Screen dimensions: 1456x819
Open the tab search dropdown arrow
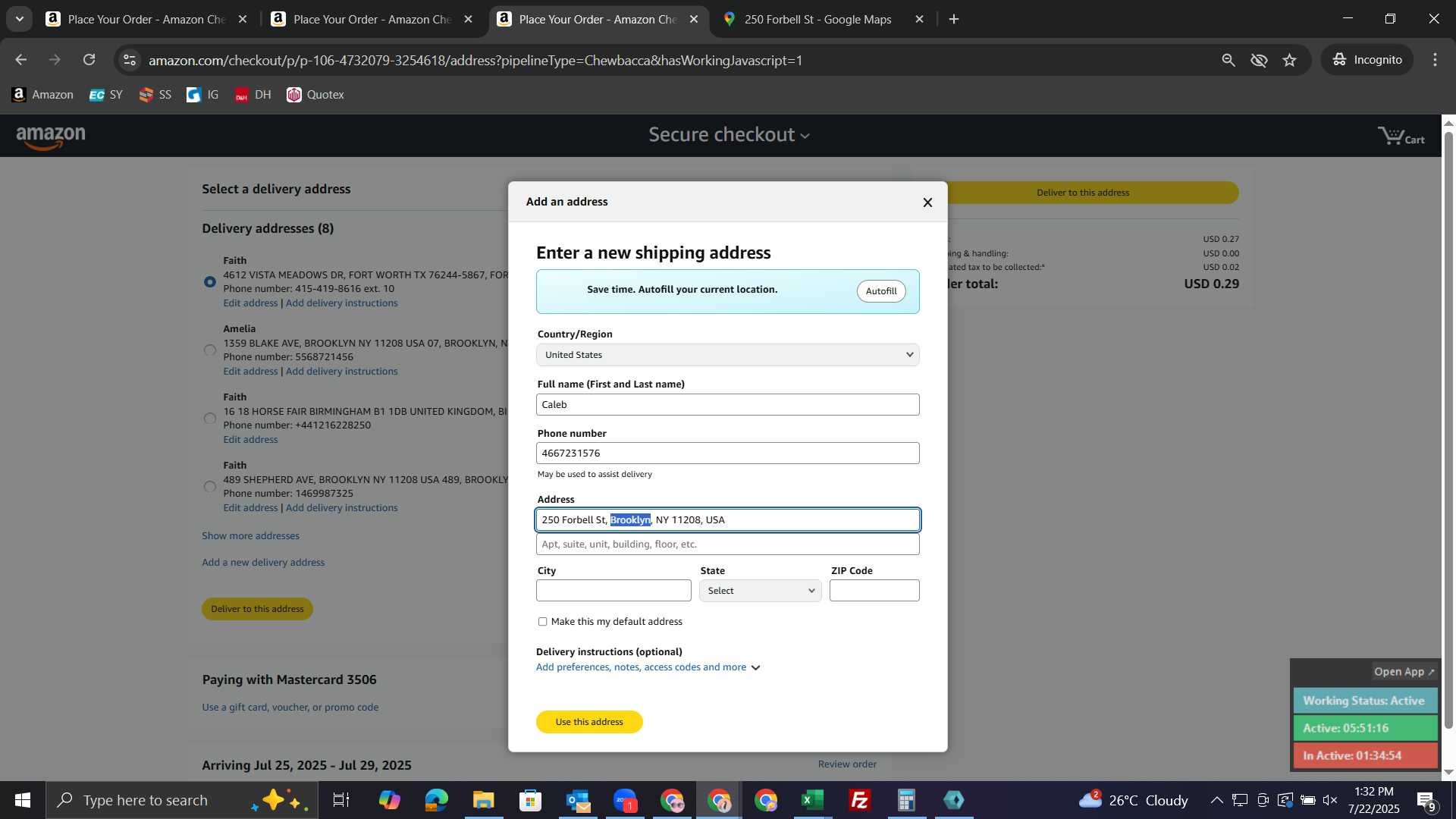pyautogui.click(x=20, y=19)
